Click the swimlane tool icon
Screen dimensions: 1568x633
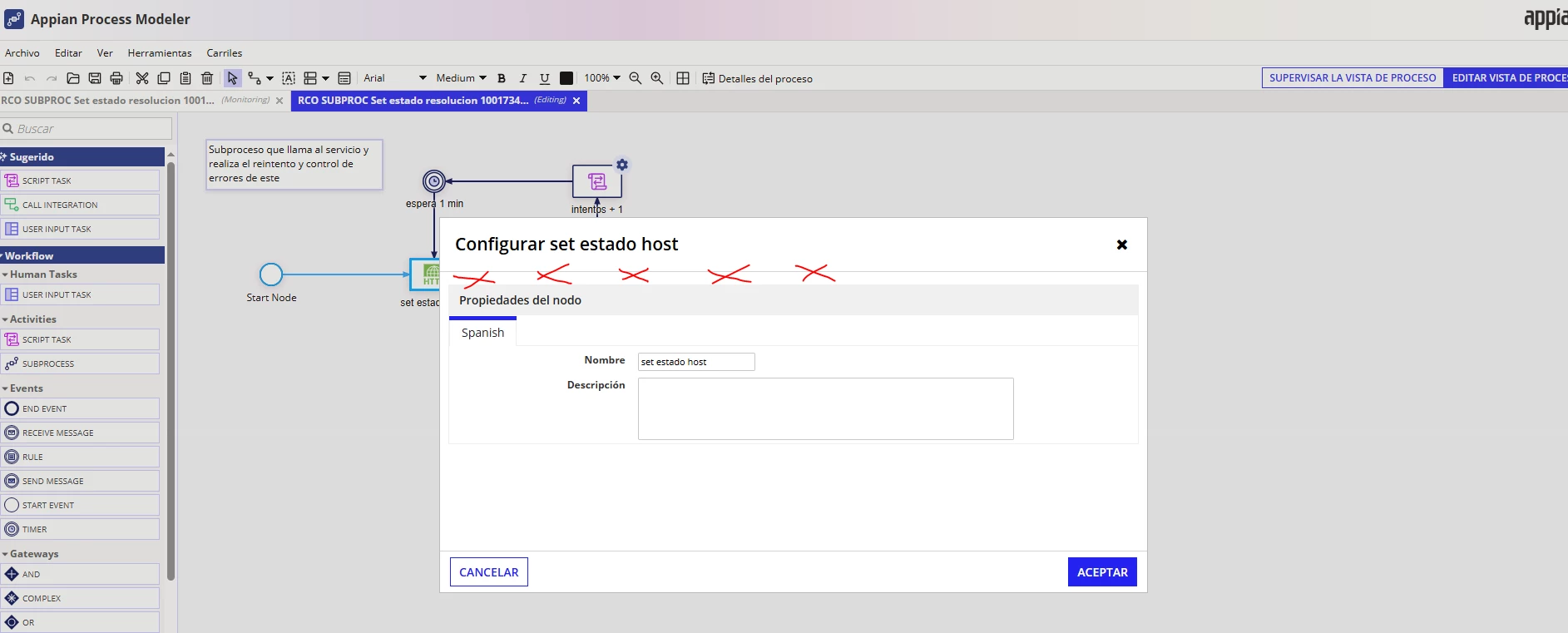(x=310, y=78)
